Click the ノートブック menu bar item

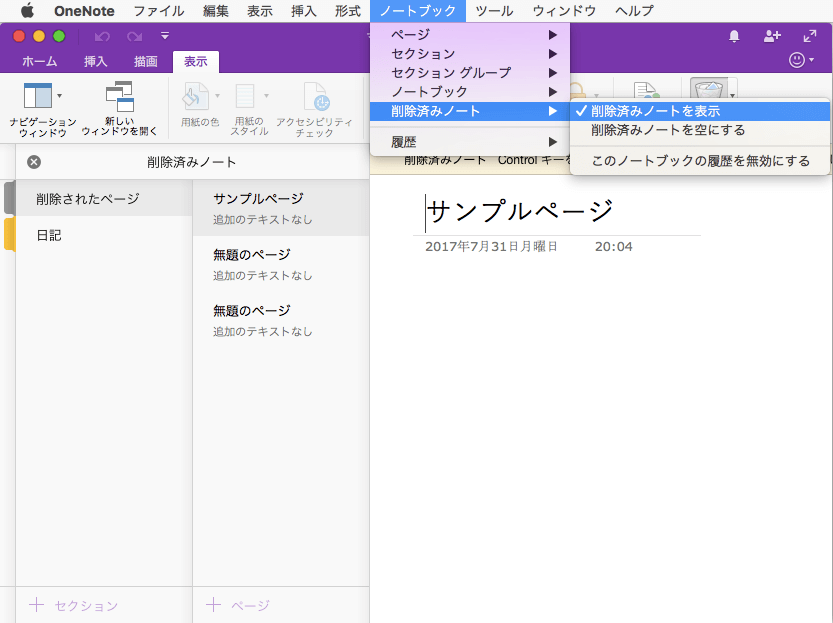coord(418,11)
